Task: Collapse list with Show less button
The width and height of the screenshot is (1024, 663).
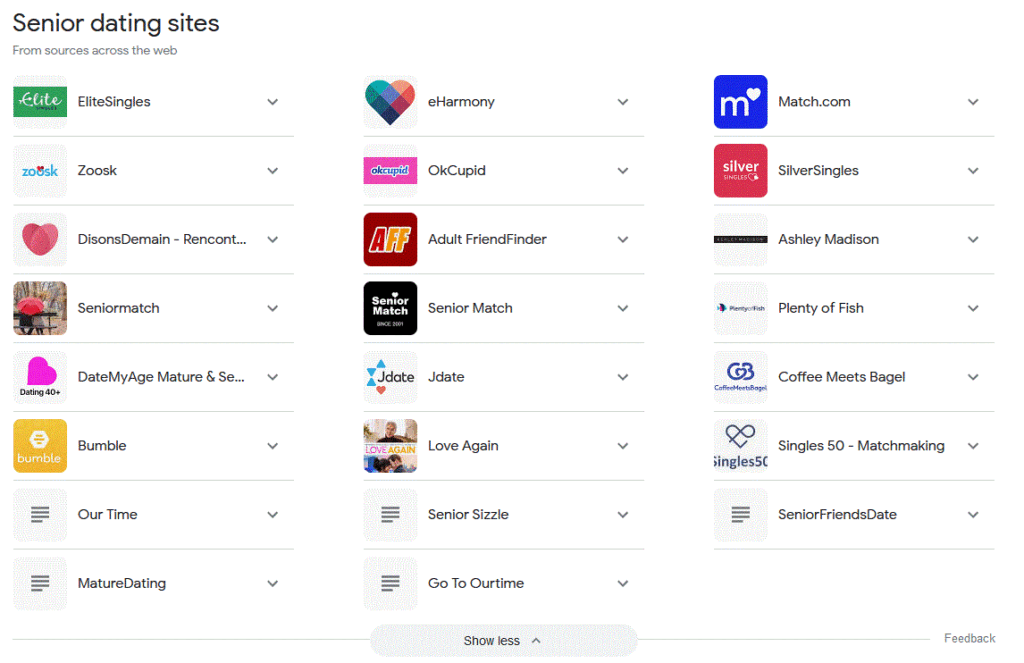Action: pyautogui.click(x=503, y=641)
